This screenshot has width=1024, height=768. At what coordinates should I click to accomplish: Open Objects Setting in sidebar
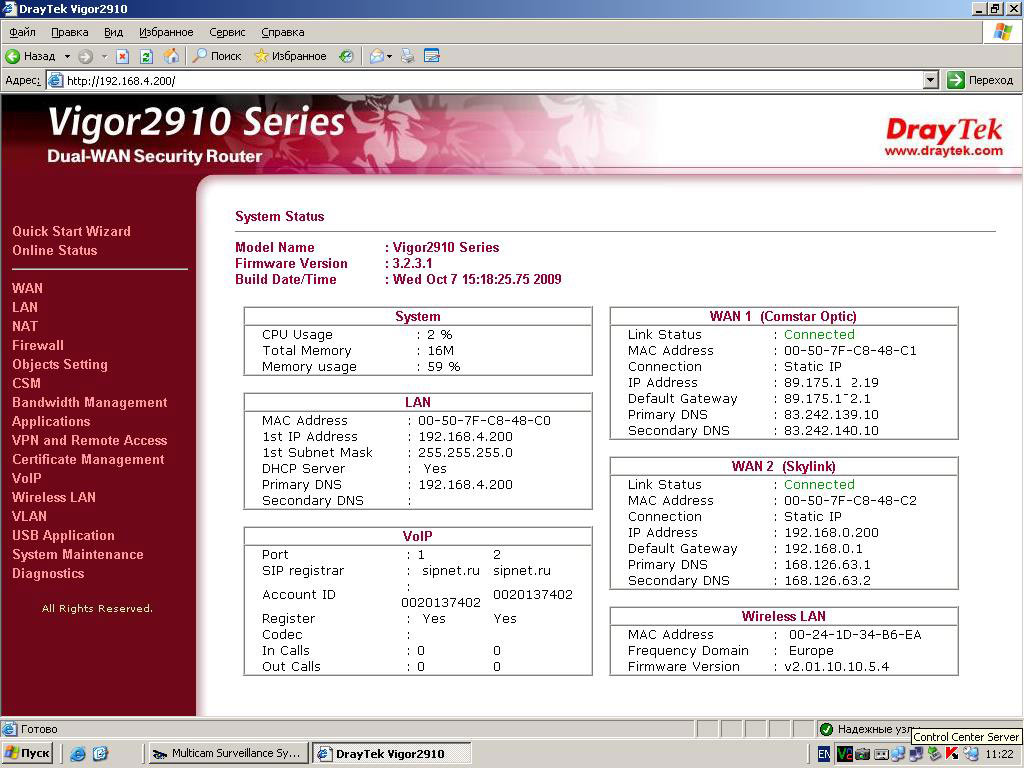tap(59, 364)
